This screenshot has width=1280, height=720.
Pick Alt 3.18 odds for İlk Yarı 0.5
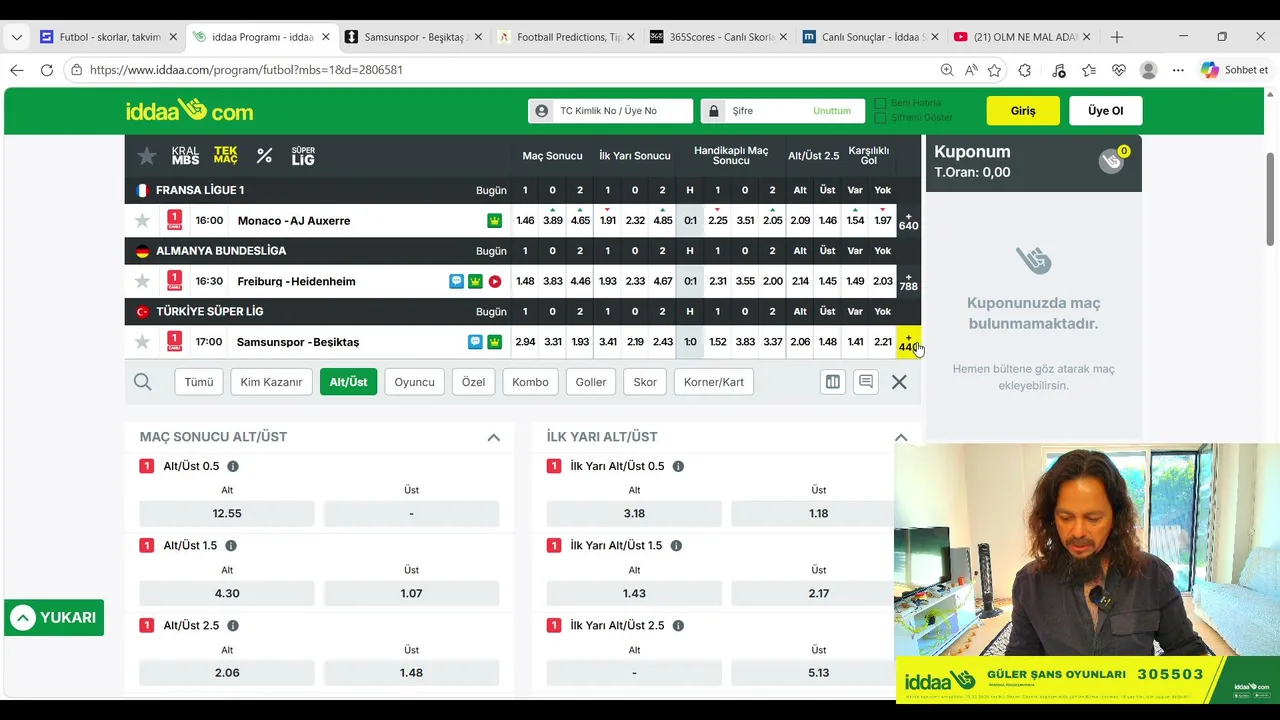pos(634,513)
